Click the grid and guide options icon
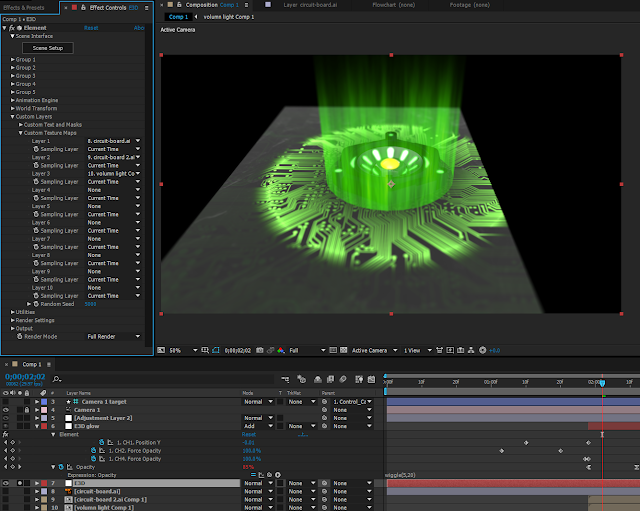The image size is (640, 511). coord(205,350)
